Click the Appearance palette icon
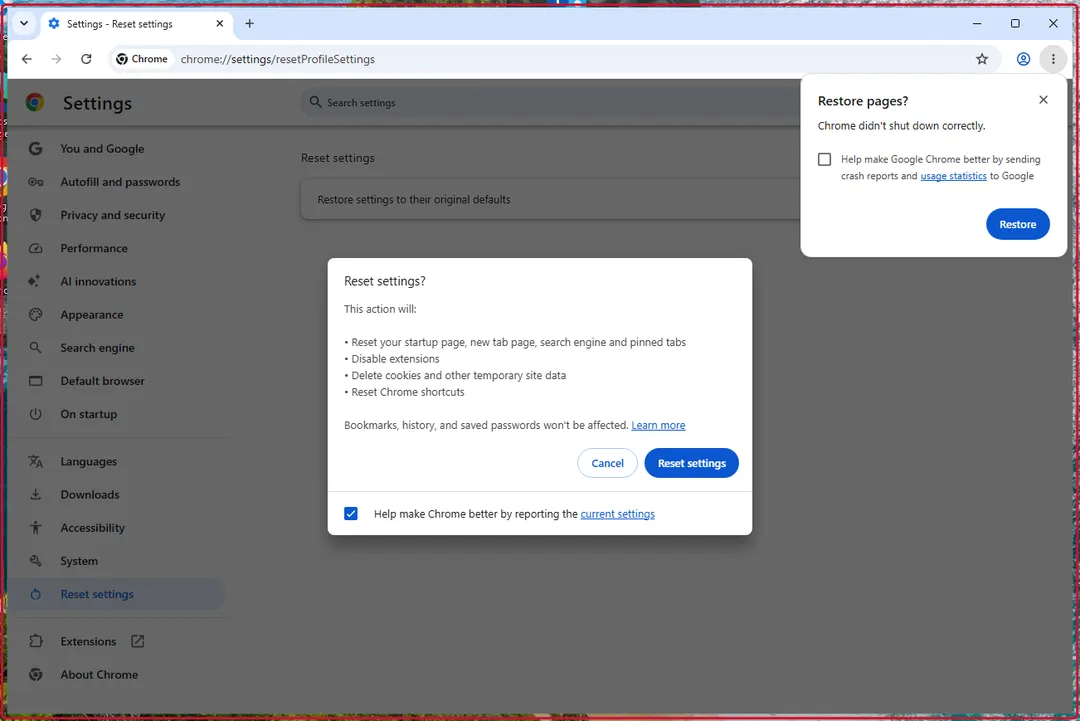The width and height of the screenshot is (1080, 721). point(35,315)
